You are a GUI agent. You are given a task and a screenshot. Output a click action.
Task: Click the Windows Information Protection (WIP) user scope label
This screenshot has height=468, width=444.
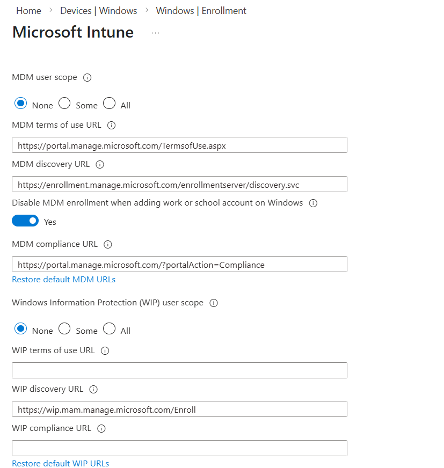107,303
